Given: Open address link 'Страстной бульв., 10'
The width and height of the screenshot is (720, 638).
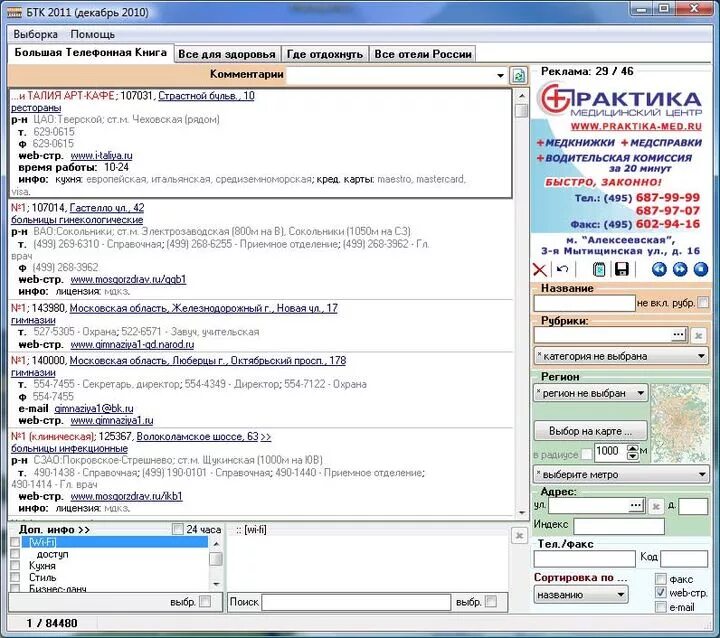Looking at the screenshot, I should pyautogui.click(x=206, y=96).
